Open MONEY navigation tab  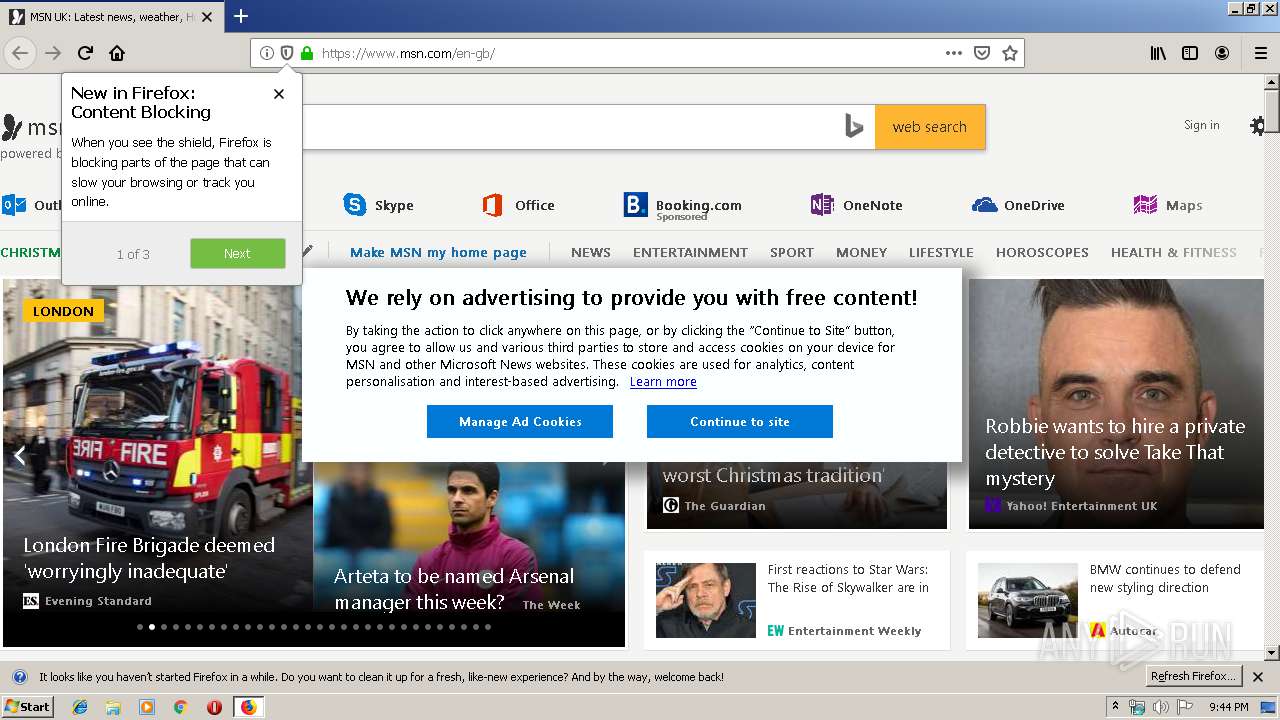coord(861,252)
